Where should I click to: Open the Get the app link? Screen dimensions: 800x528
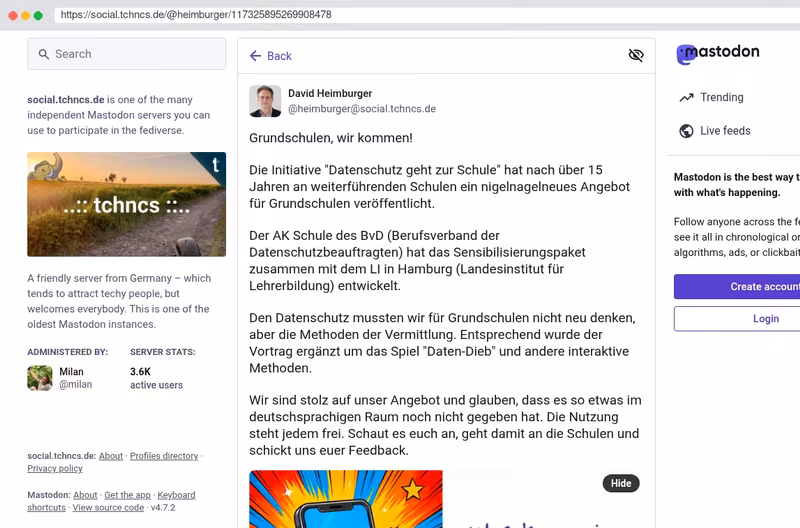[x=127, y=495]
